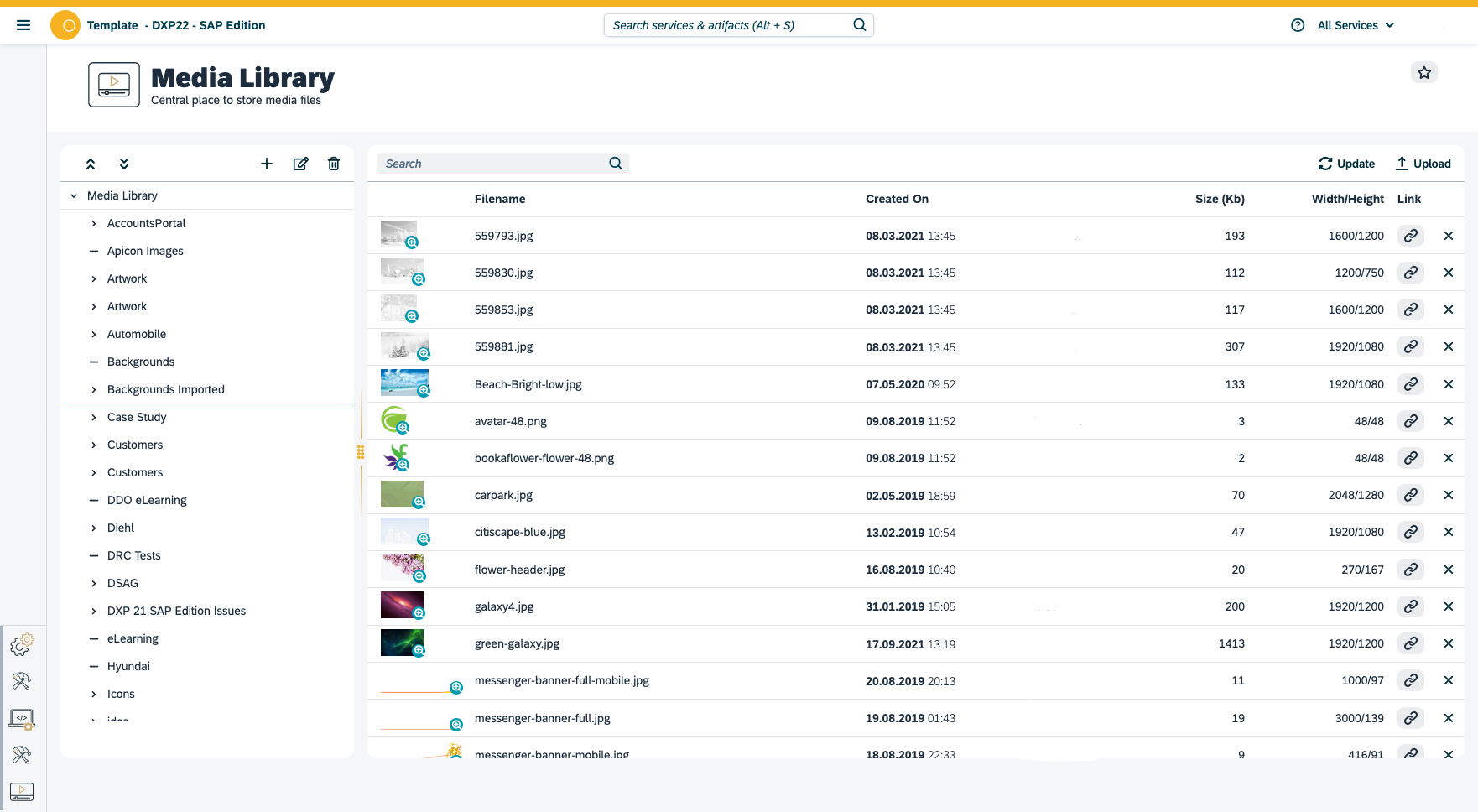
Task: Sort by Size (Kb) column header
Action: [x=1220, y=199]
